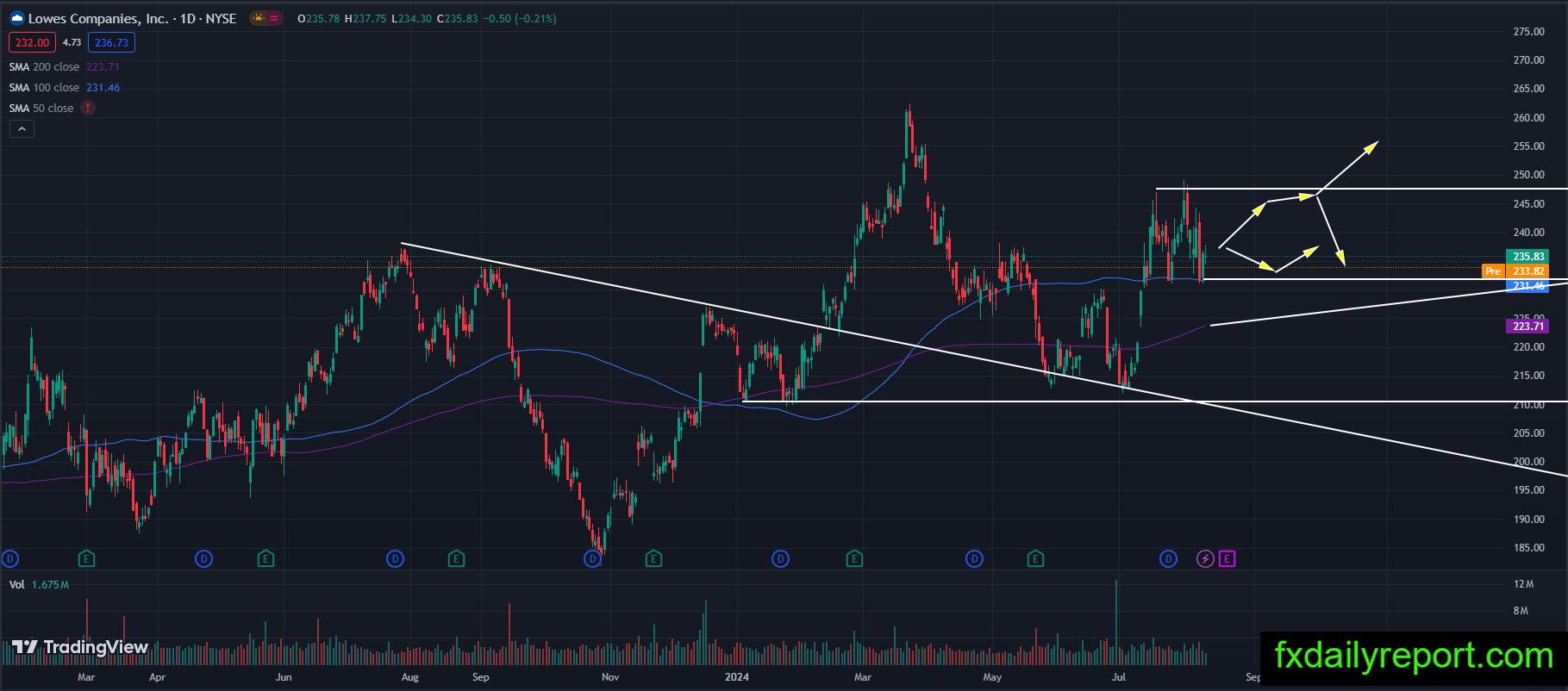The width and height of the screenshot is (1568, 691).
Task: Select the Vol 1.675M volume legend
Action: tap(39, 585)
